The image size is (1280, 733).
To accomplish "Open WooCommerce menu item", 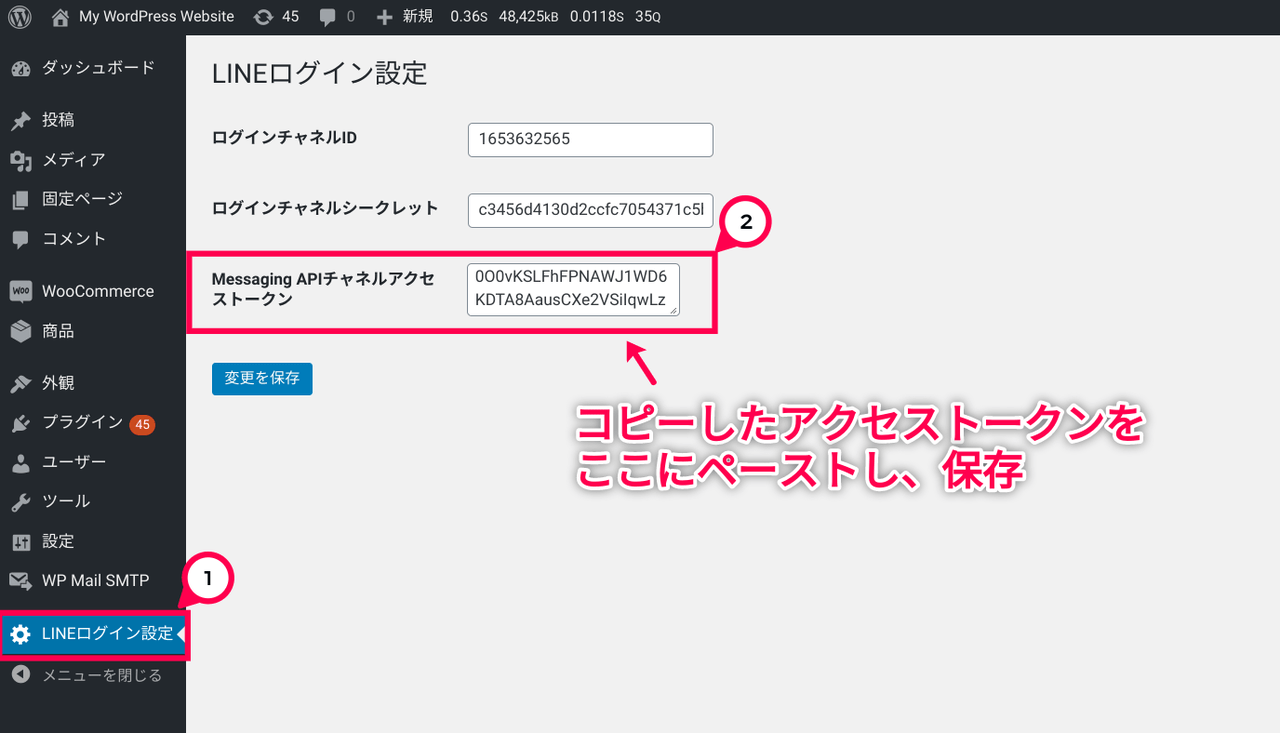I will [98, 291].
